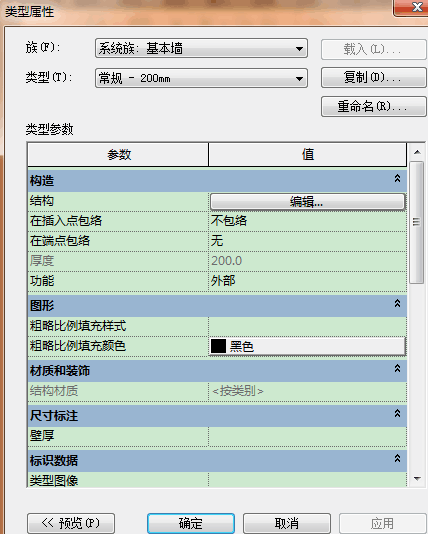Collapse the 尺寸标注 section
Image resolution: width=428 pixels, height=534 pixels.
[x=397, y=413]
